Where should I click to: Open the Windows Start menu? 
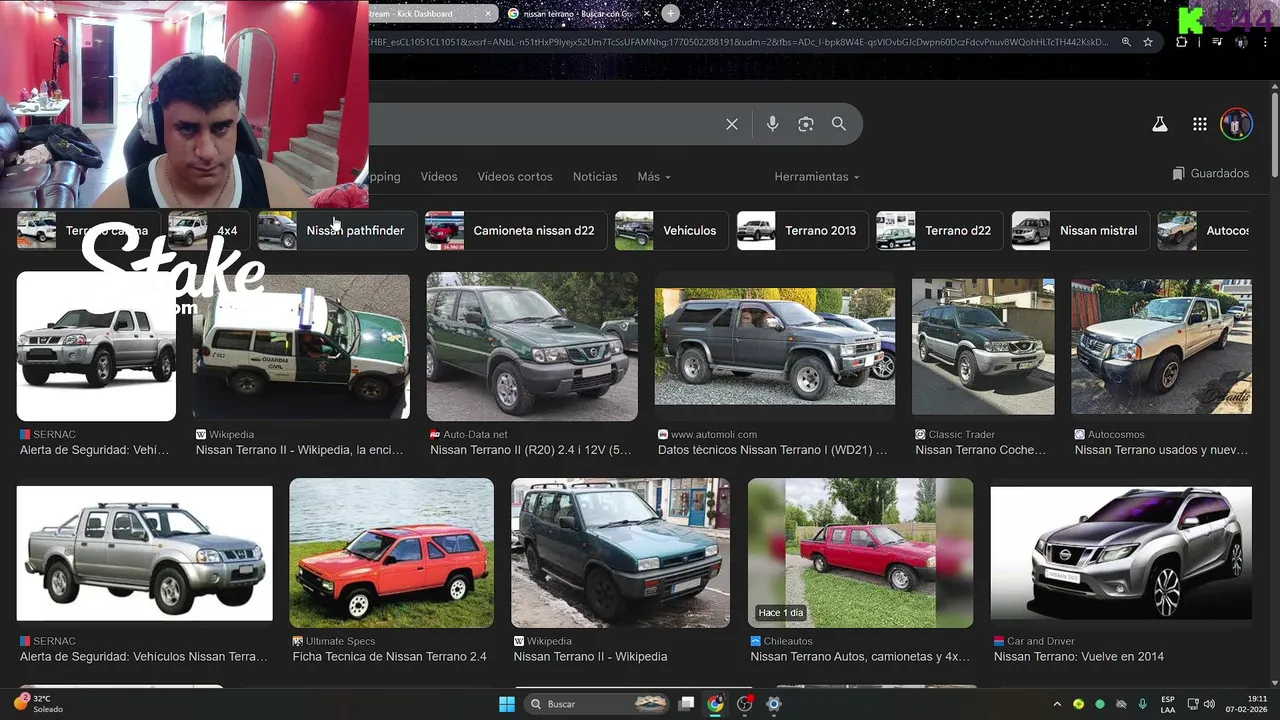pos(507,704)
